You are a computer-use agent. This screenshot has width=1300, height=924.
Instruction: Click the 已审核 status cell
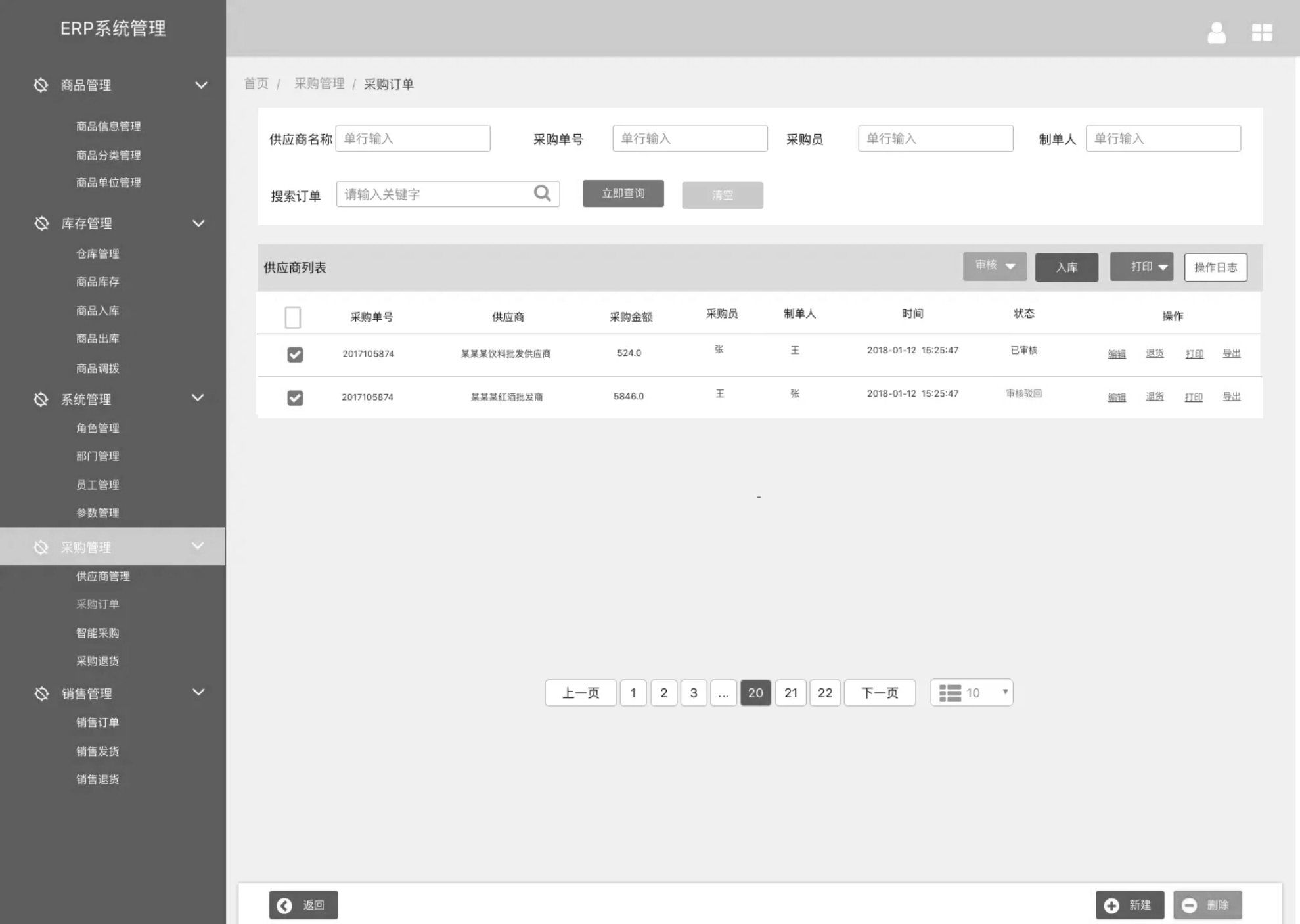[1023, 350]
